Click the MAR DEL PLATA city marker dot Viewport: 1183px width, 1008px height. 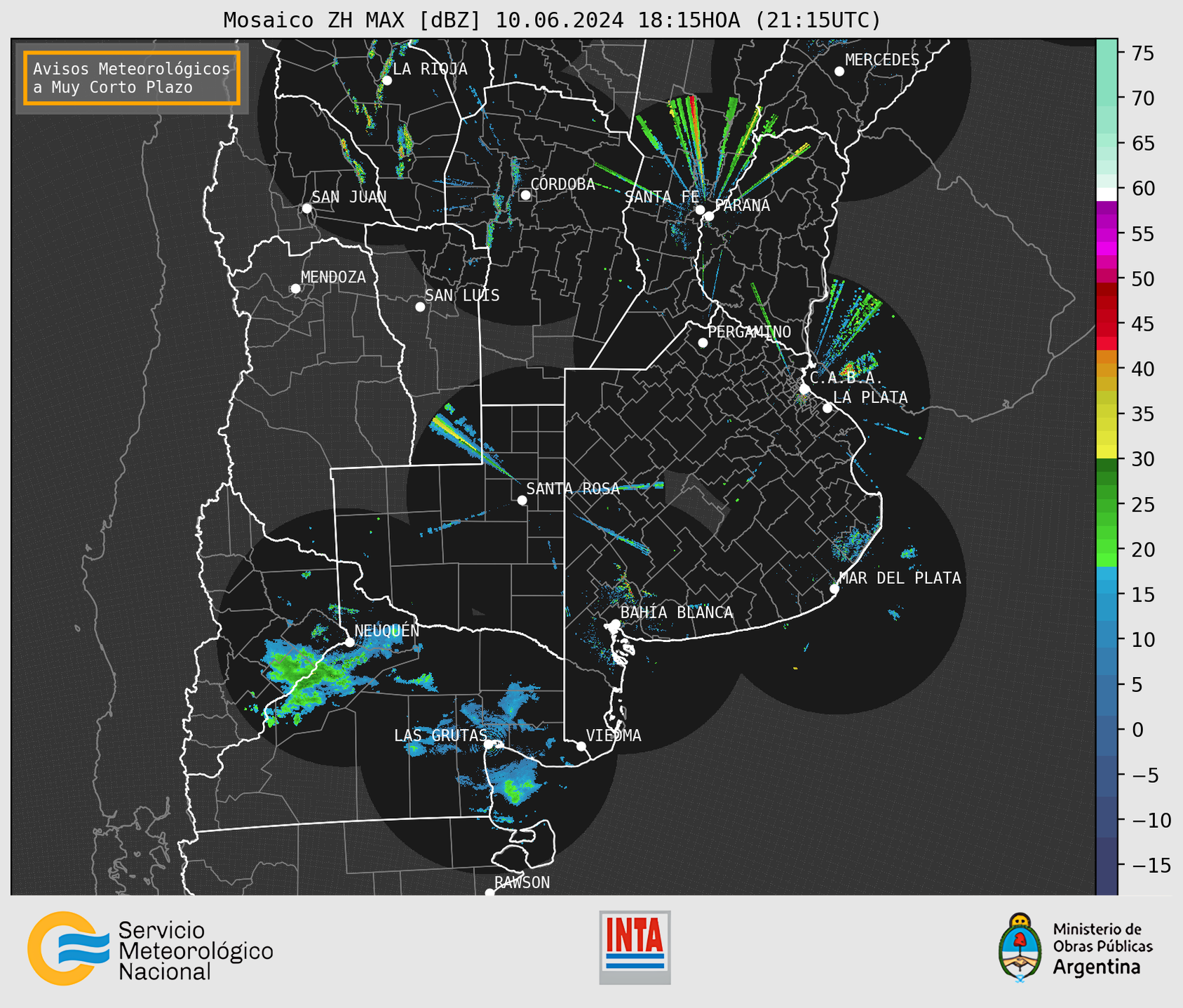(x=834, y=589)
